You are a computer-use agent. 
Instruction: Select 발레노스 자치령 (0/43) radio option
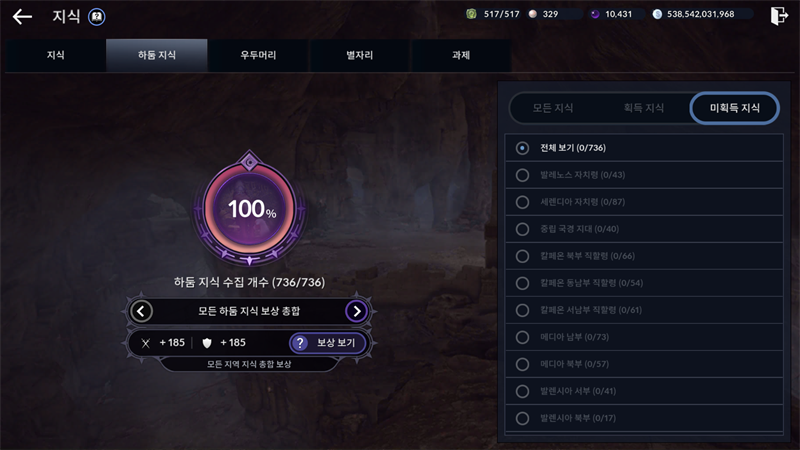pyautogui.click(x=522, y=175)
